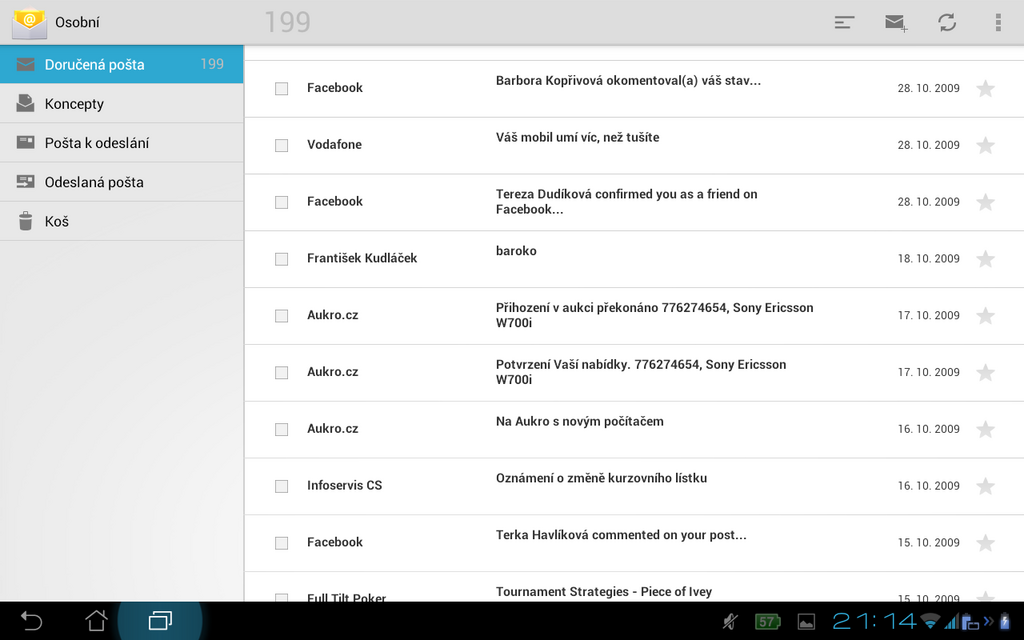Open the Koncepty drafts folder
The image size is (1024, 640).
(74, 104)
